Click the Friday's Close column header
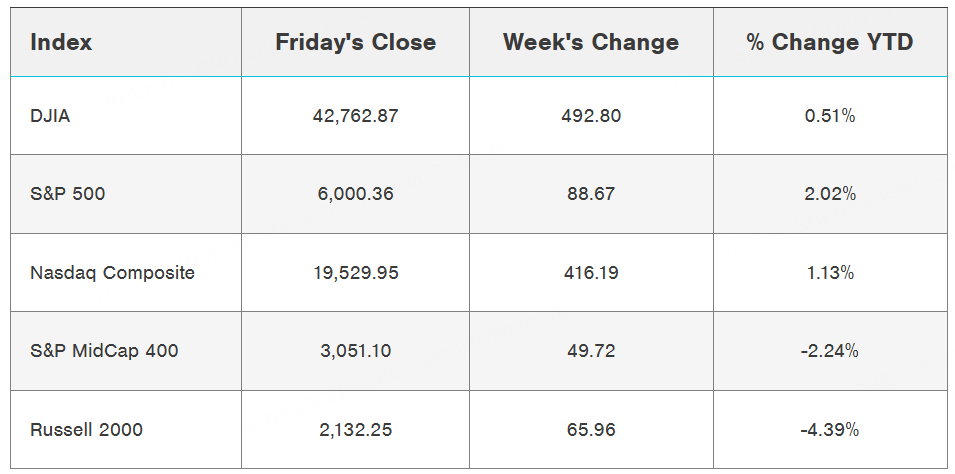This screenshot has width=955, height=474. point(355,42)
